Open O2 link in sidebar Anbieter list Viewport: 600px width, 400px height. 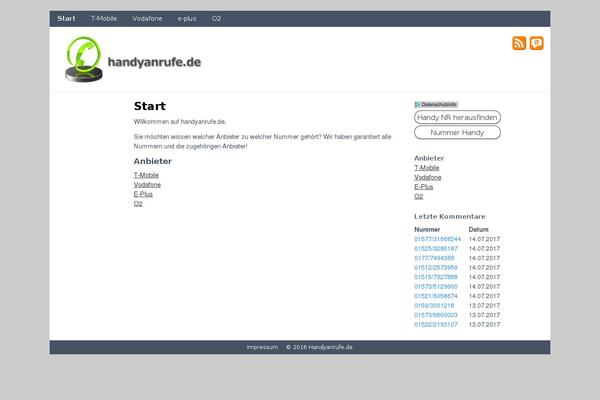[x=419, y=196]
